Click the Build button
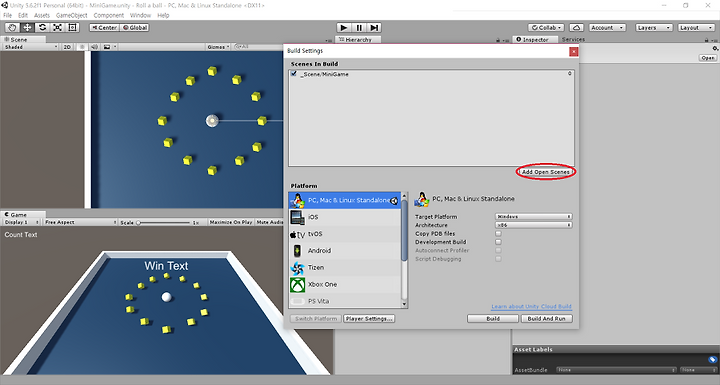 pos(493,318)
